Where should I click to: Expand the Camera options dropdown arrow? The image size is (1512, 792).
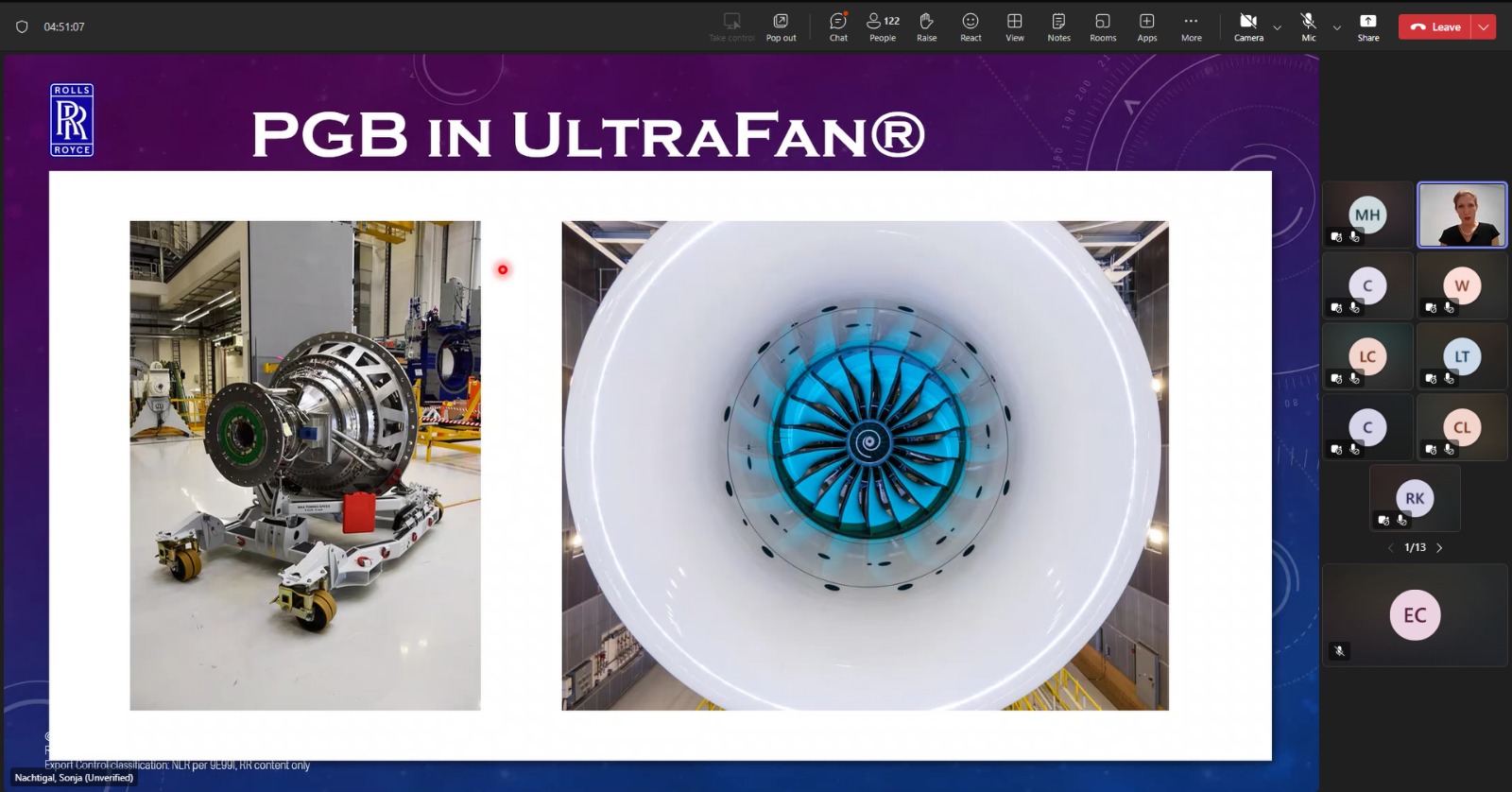(x=1278, y=27)
